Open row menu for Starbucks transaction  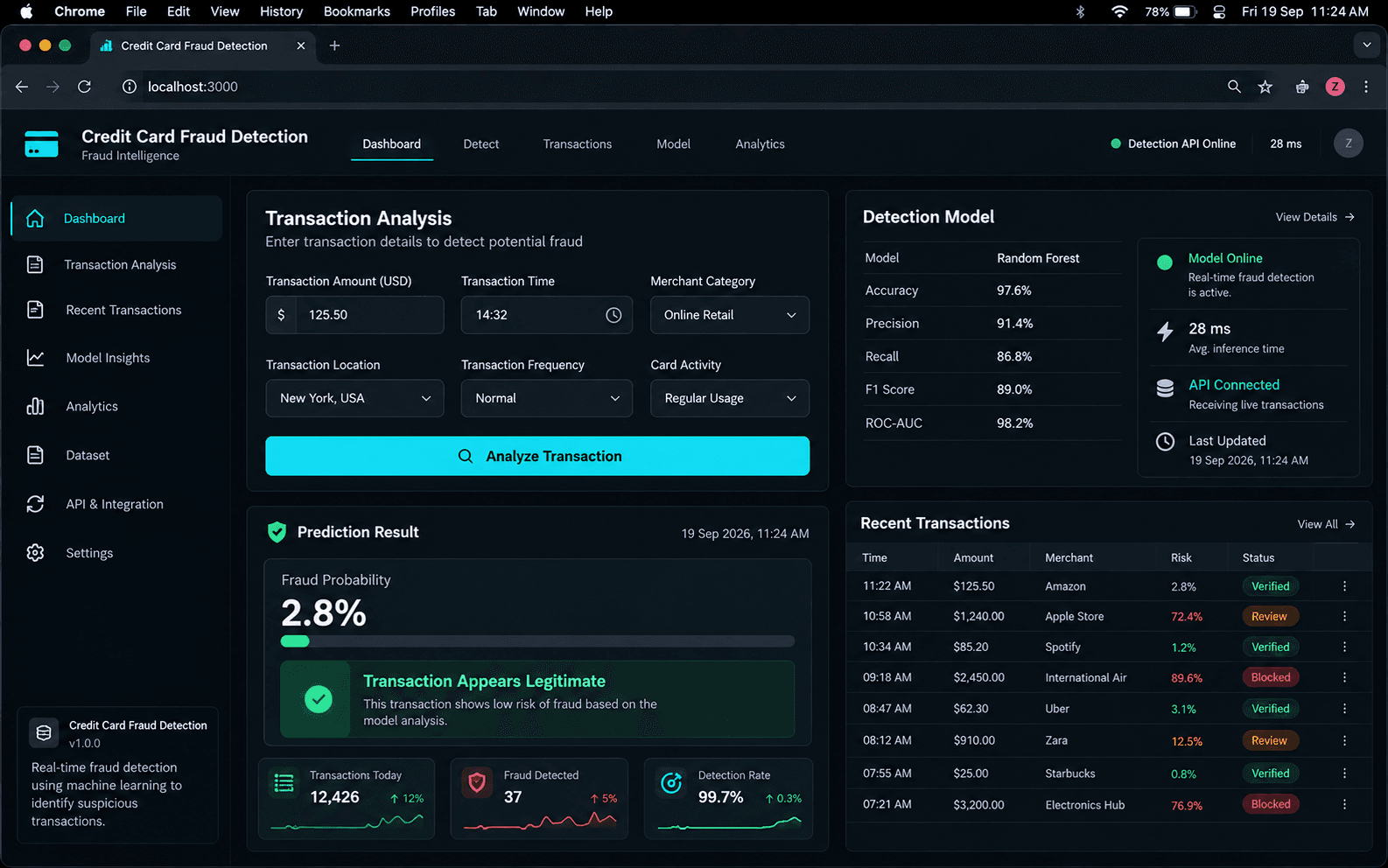[1344, 773]
